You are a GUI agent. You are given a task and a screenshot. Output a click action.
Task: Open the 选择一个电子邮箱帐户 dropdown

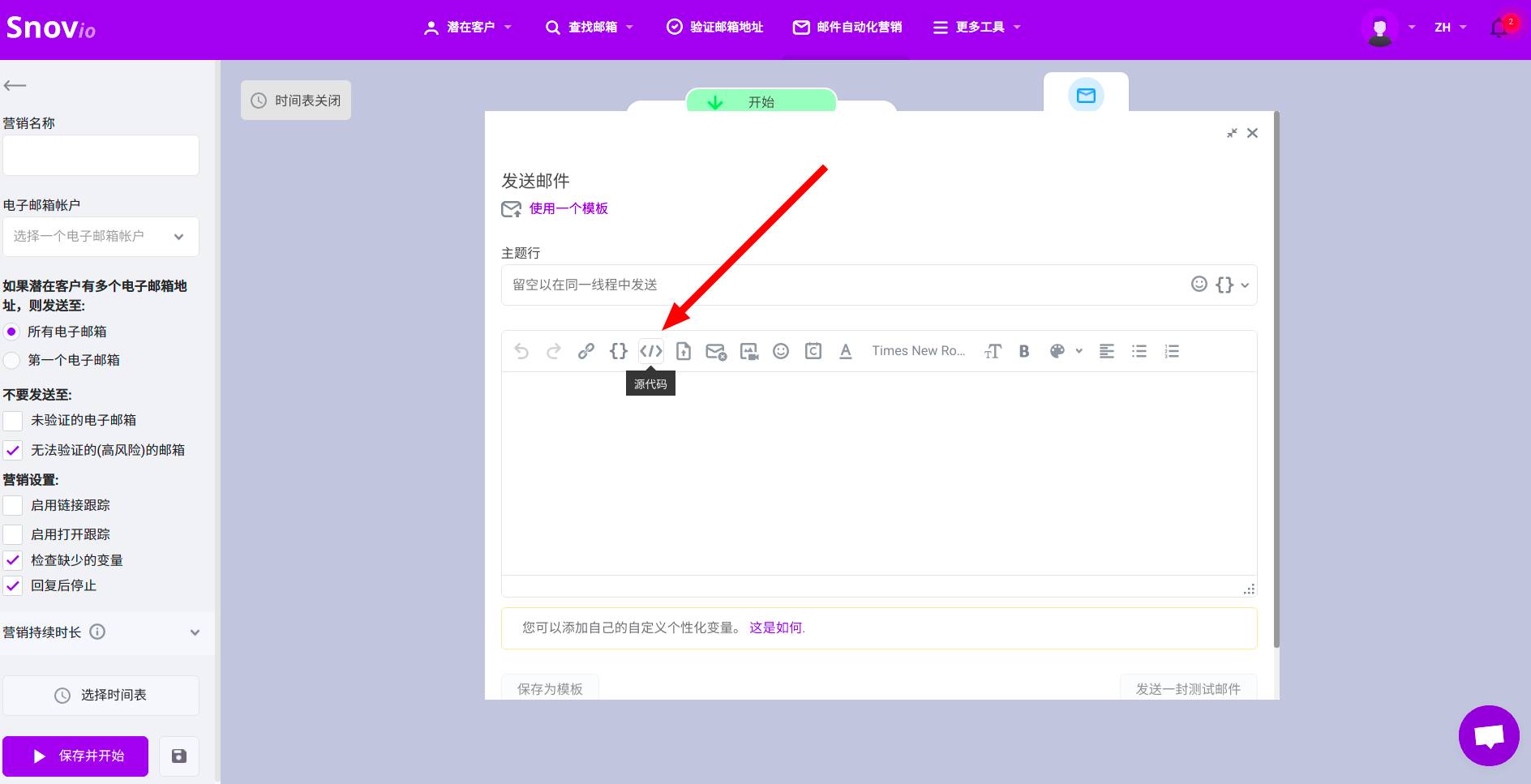pyautogui.click(x=101, y=237)
